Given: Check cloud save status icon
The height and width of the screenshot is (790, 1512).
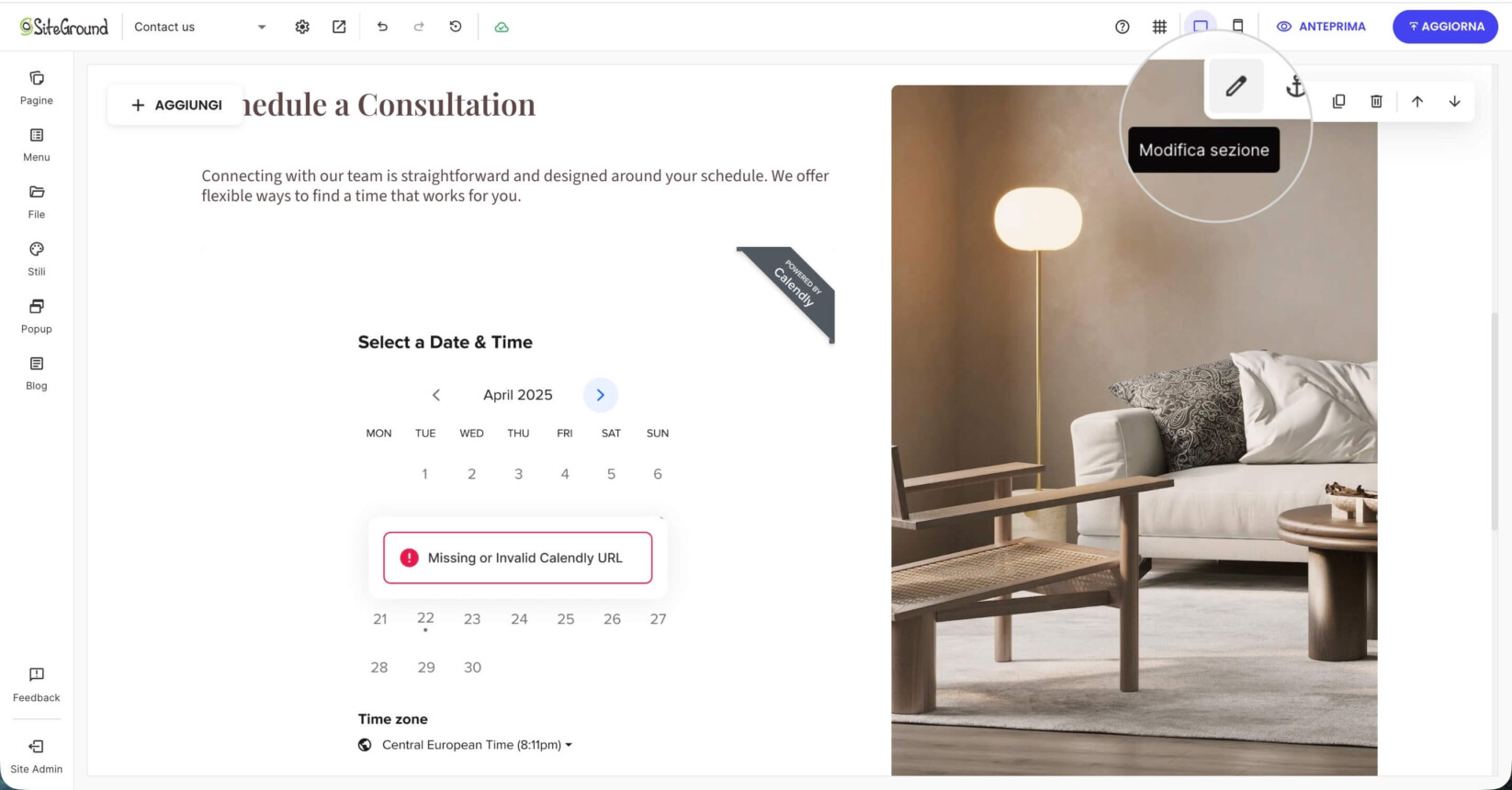Looking at the screenshot, I should pyautogui.click(x=502, y=27).
